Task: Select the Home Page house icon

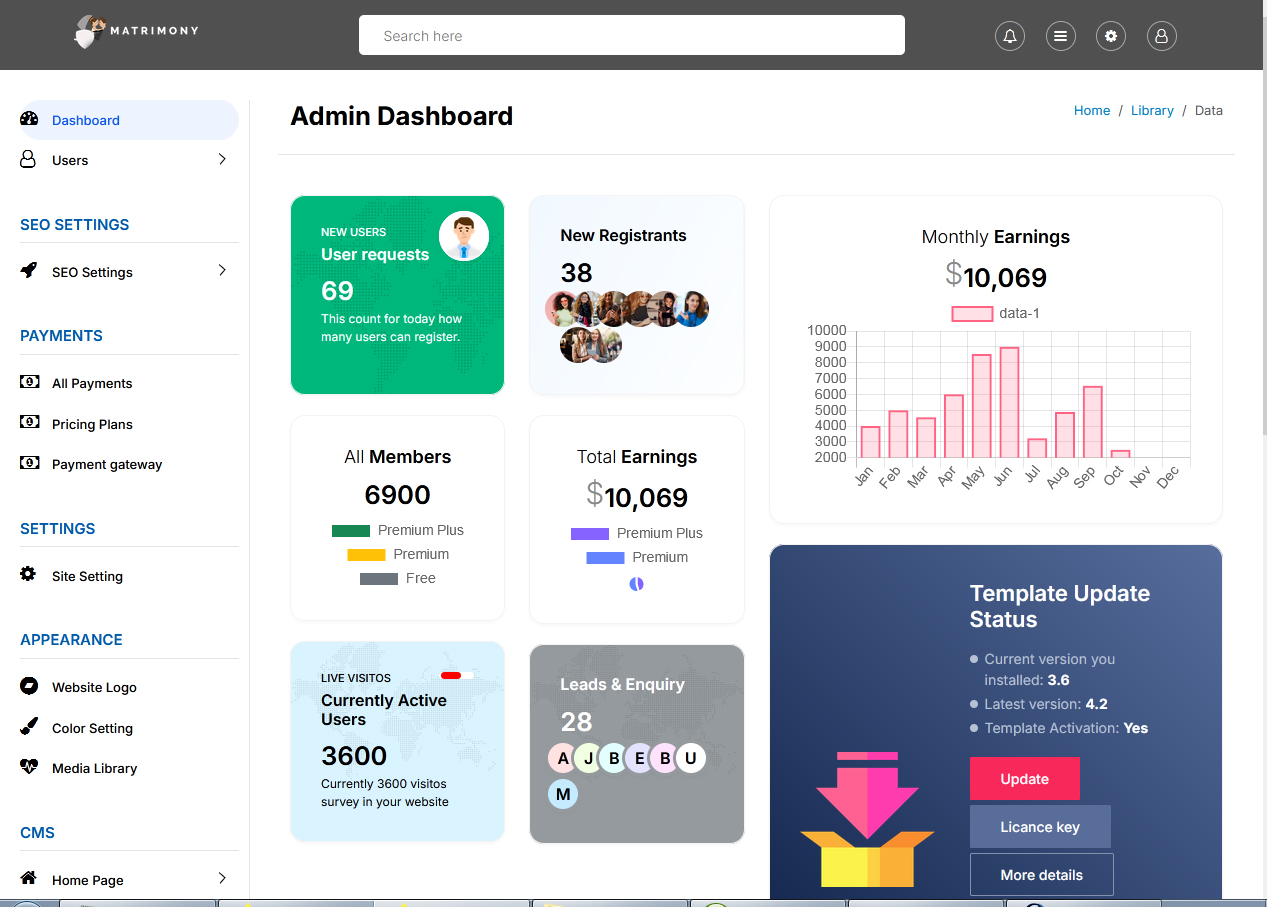Action: coord(28,879)
